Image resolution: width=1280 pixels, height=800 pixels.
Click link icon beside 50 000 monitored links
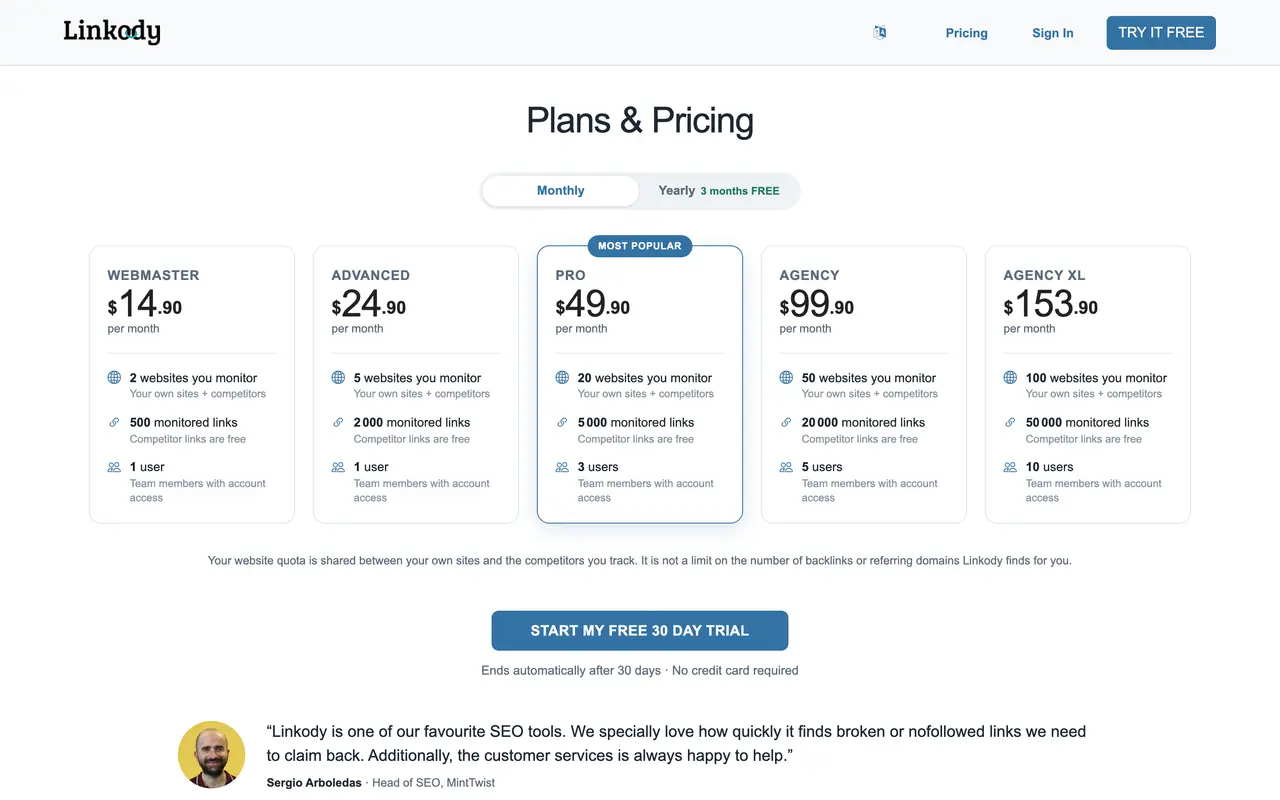(x=1010, y=422)
